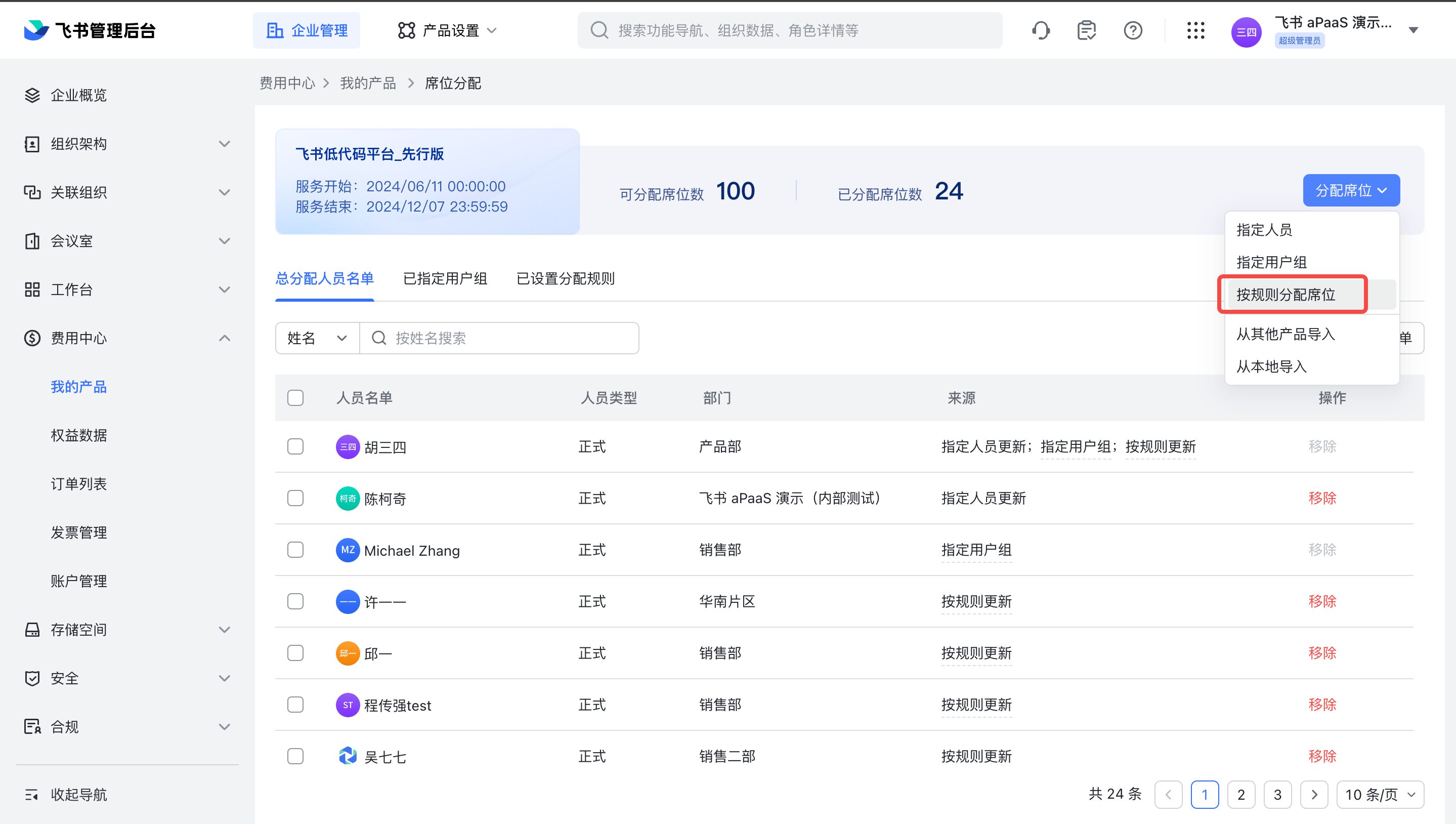Select 指定用户组 from the menu
Viewport: 1456px width, 824px height.
[x=1312, y=262]
